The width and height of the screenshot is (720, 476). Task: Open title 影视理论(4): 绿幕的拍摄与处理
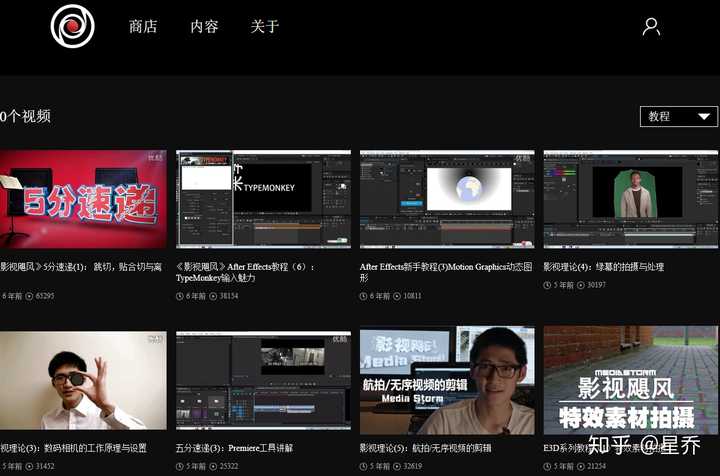(x=604, y=267)
